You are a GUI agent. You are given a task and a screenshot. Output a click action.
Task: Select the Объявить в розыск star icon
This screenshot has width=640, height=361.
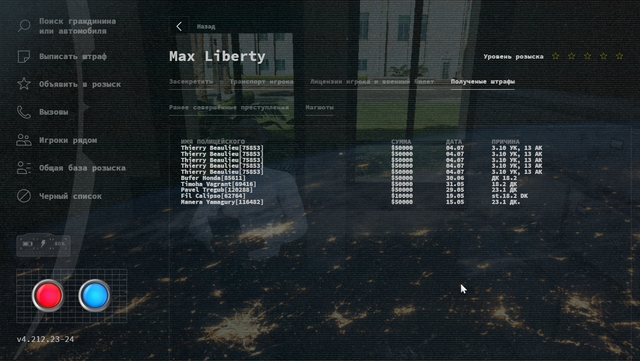[24, 84]
